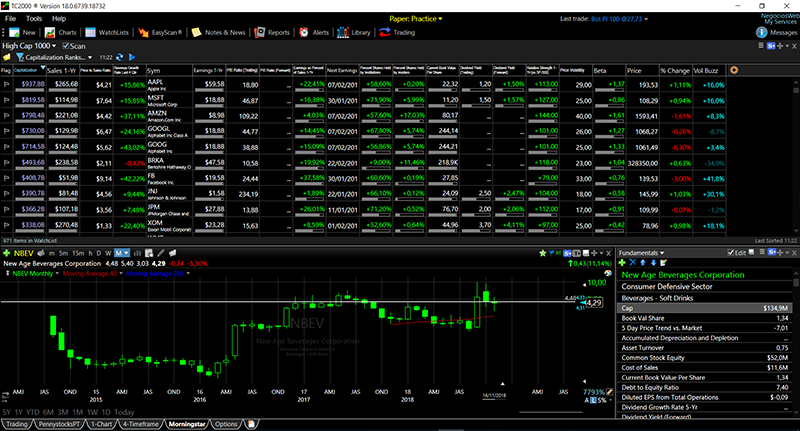Screen dimensions: 800x431
Task: Click the blue move down arrow in Fundamentals
Action: coord(653,263)
